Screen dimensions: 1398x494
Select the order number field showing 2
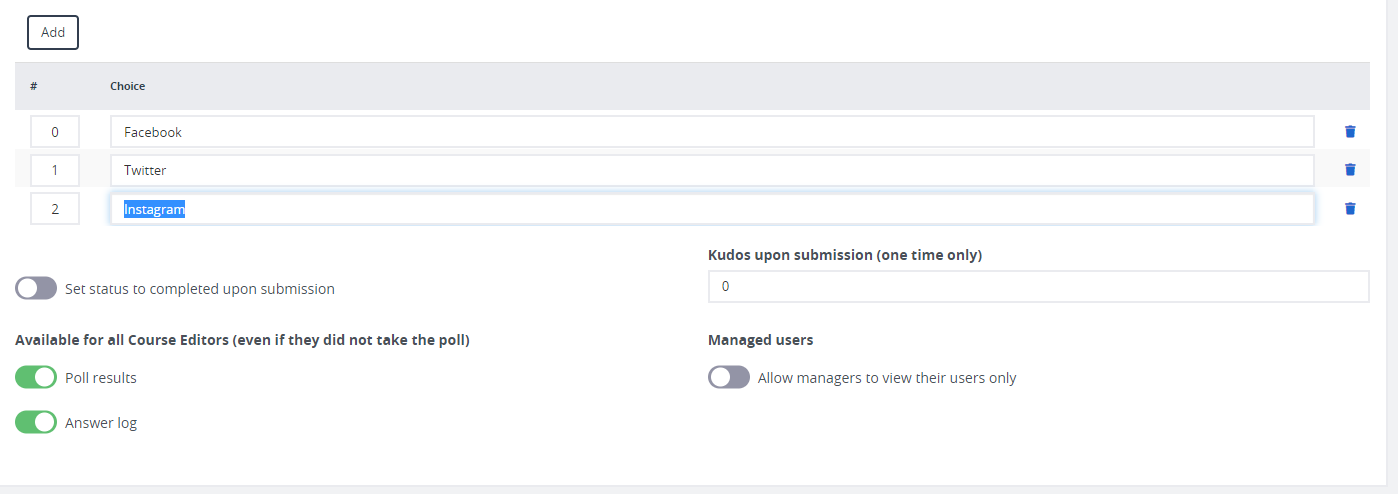click(x=55, y=209)
